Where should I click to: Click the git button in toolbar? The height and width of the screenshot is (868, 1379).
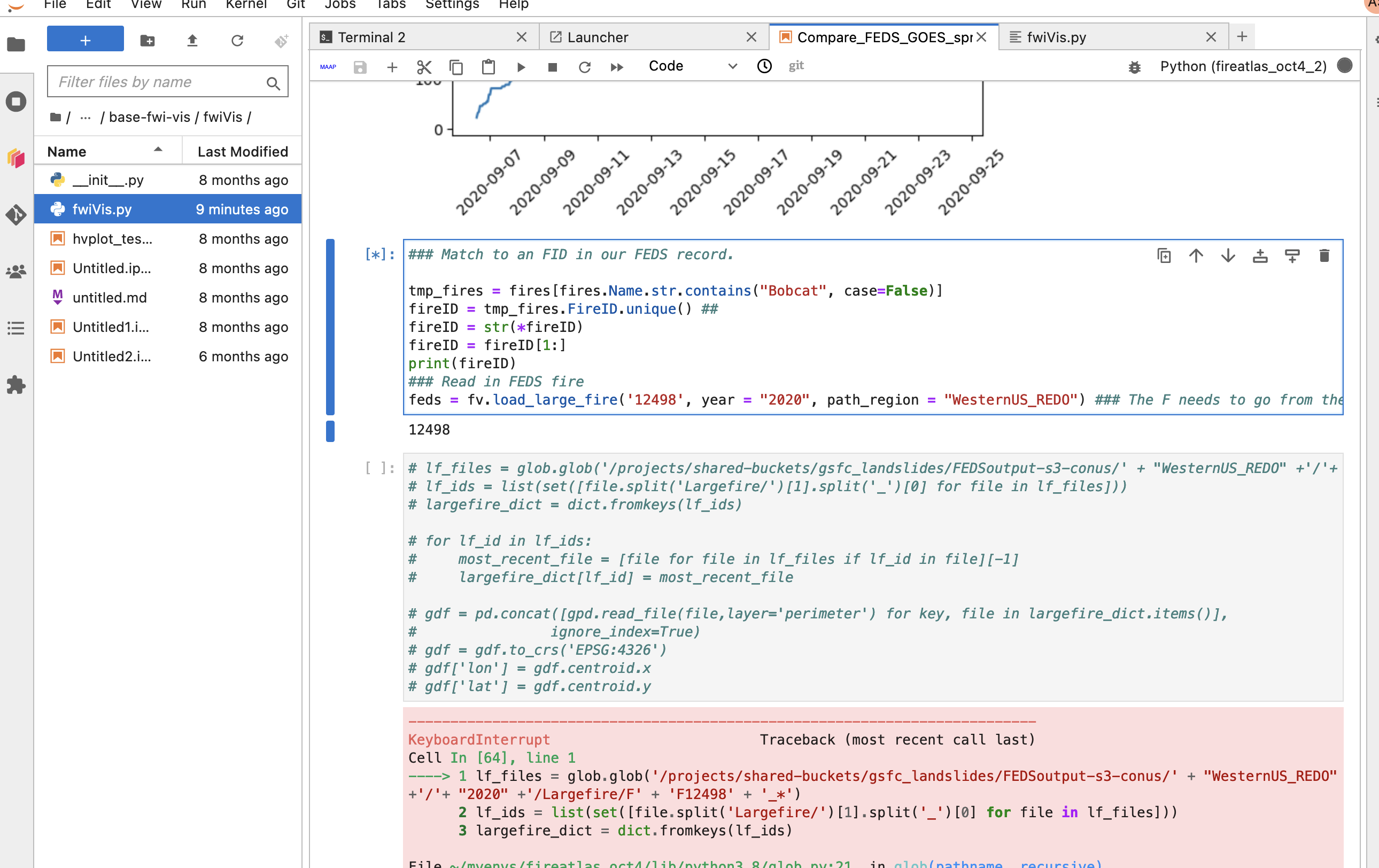(x=795, y=66)
